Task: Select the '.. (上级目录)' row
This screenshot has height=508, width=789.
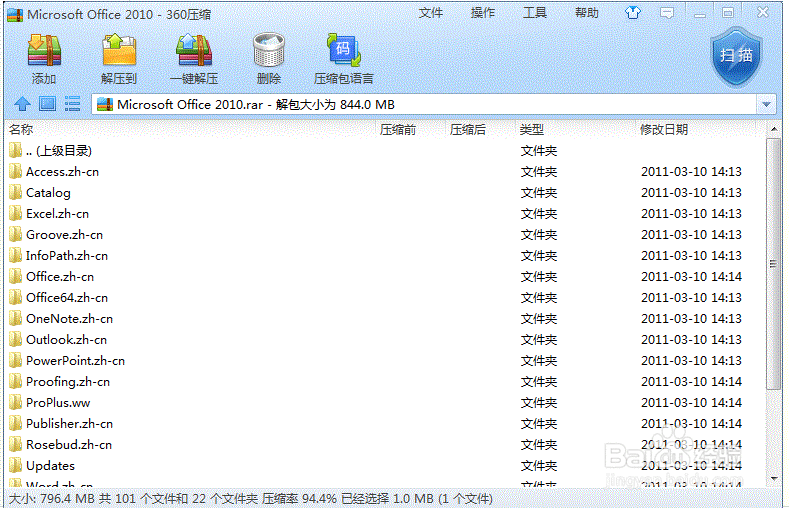Action: point(384,150)
